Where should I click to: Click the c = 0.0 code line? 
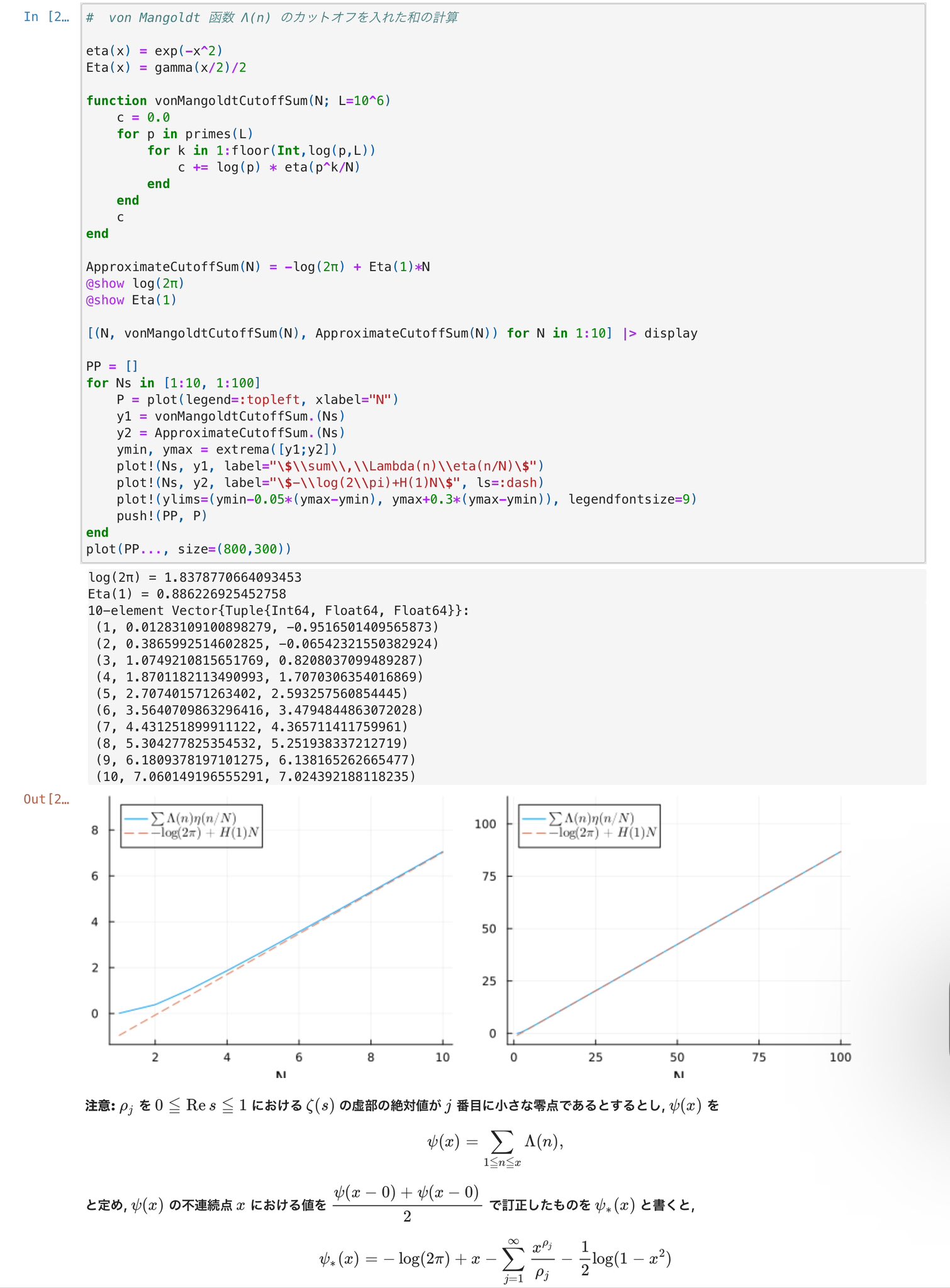coord(143,117)
